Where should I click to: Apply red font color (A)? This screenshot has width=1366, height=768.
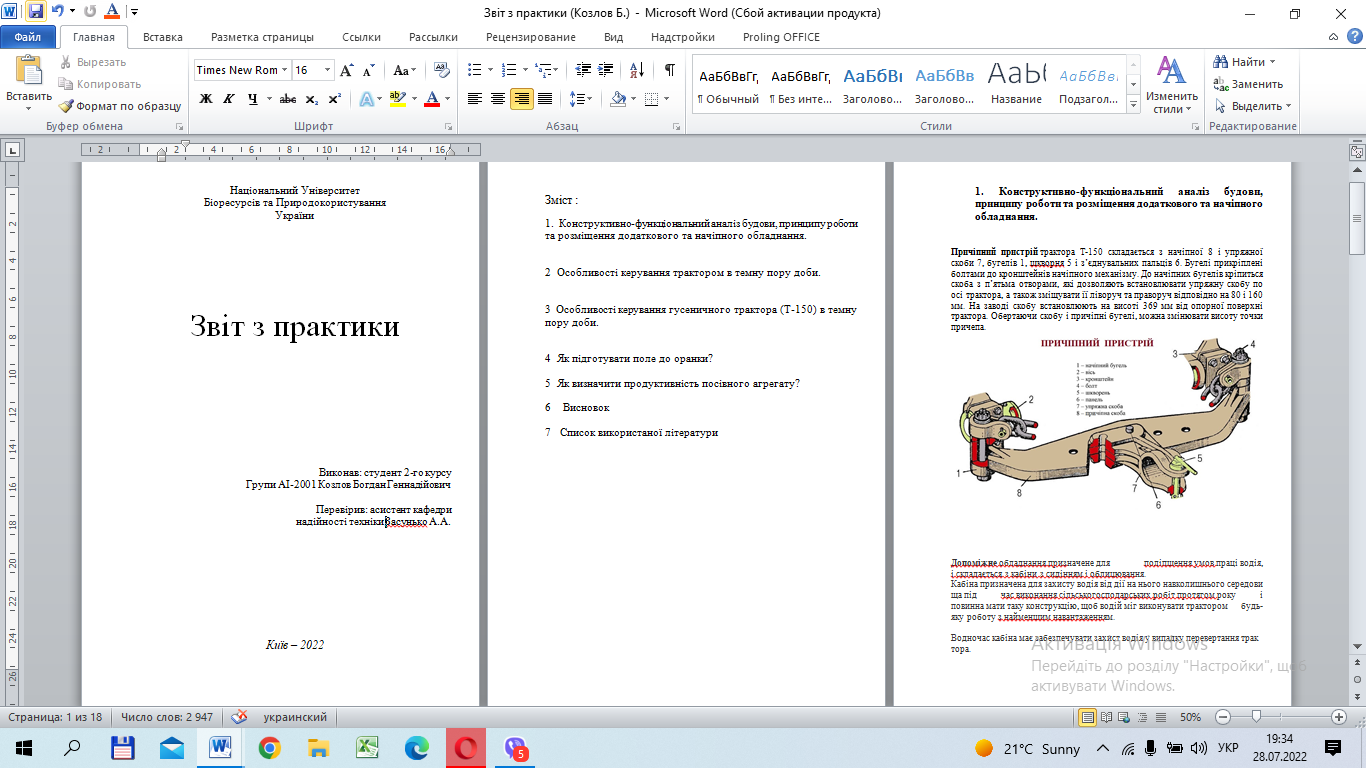(x=432, y=99)
